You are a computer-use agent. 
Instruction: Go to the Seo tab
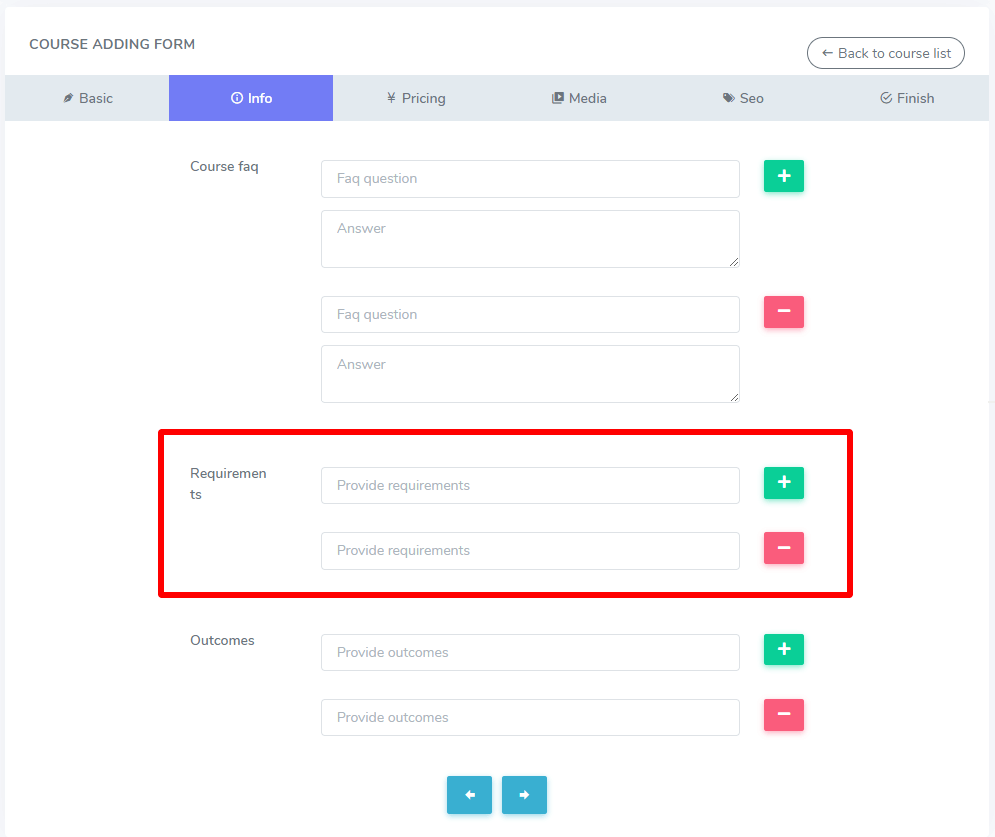(743, 98)
